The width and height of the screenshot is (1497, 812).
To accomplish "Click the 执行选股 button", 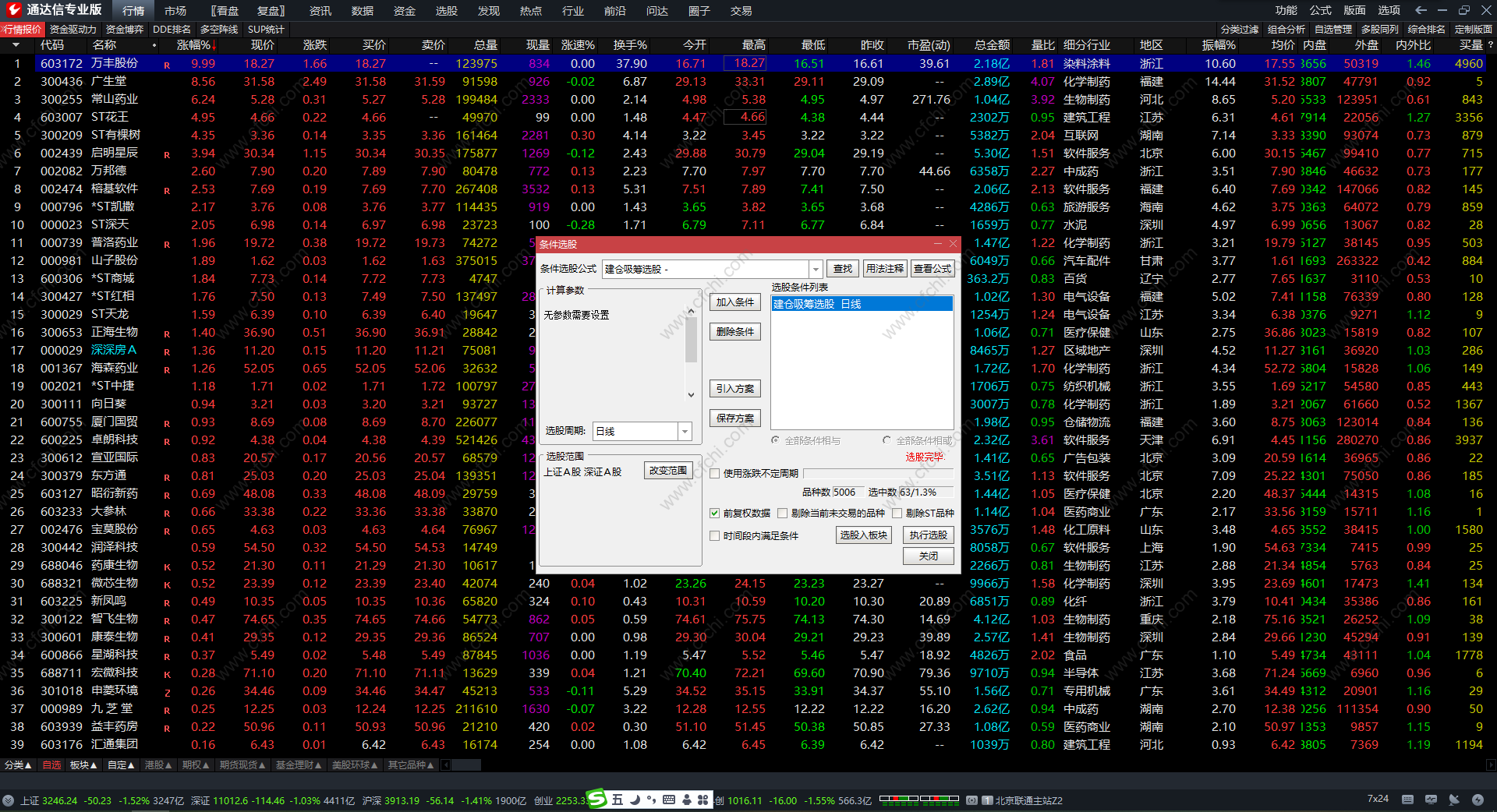I will point(928,535).
